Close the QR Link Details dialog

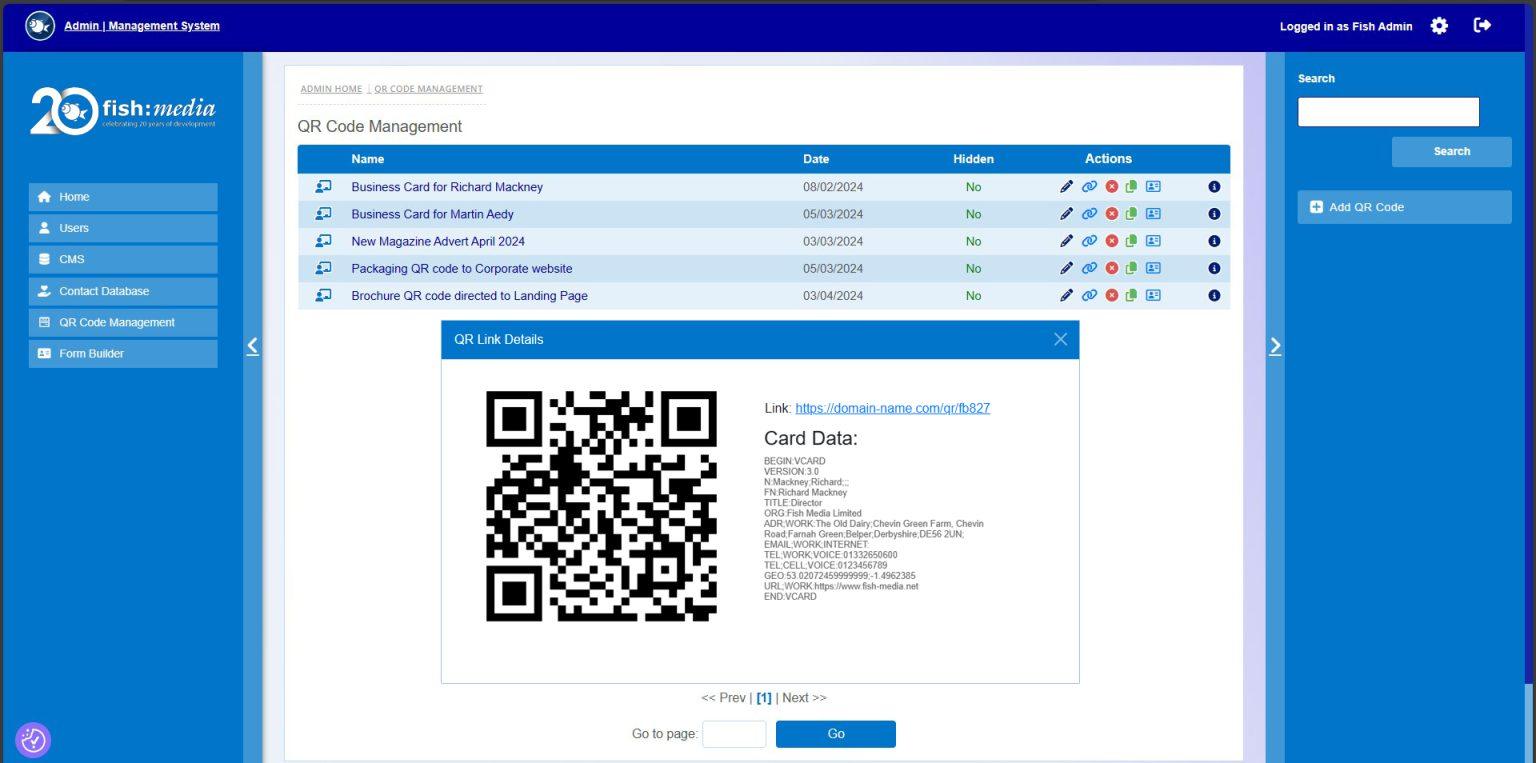pos(1061,339)
